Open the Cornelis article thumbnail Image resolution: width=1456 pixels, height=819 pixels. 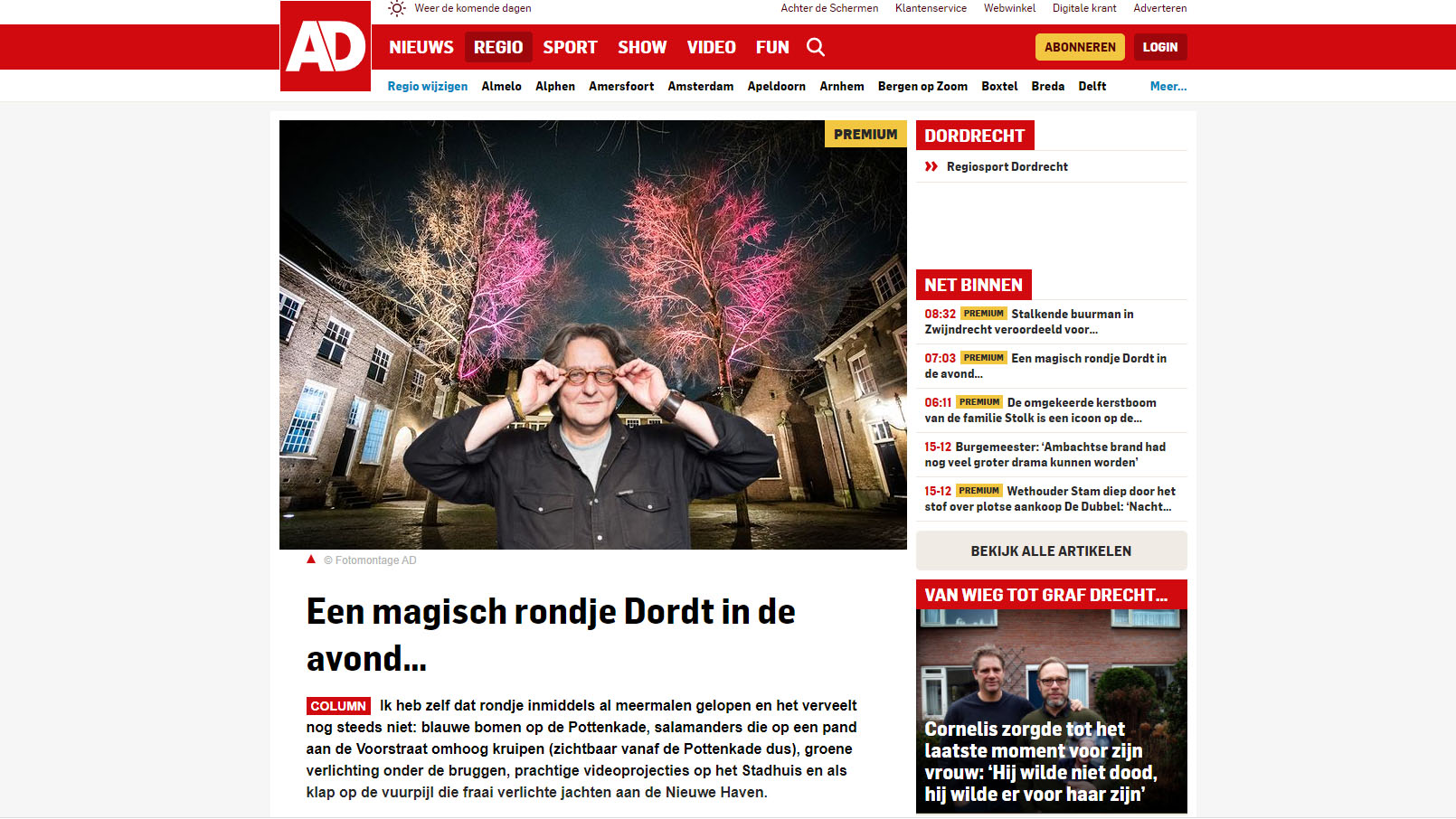pyautogui.click(x=1052, y=711)
